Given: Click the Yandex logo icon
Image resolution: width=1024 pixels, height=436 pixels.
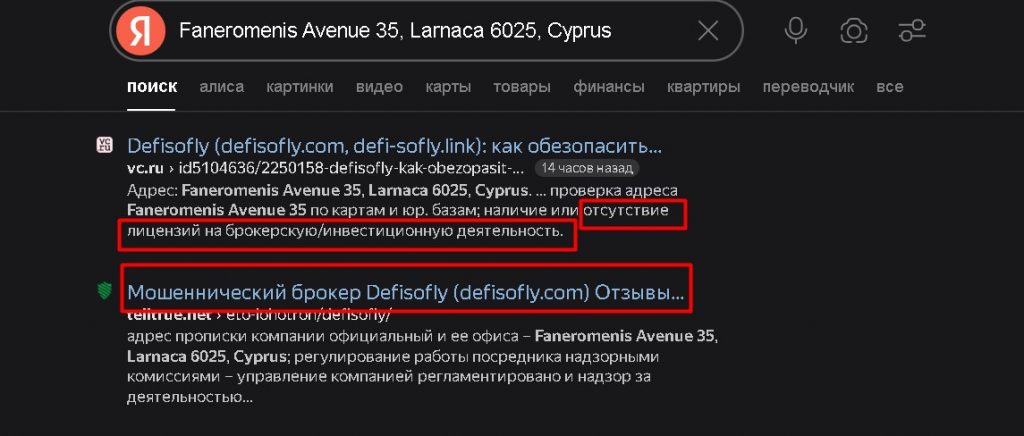Looking at the screenshot, I should click(x=140, y=31).
